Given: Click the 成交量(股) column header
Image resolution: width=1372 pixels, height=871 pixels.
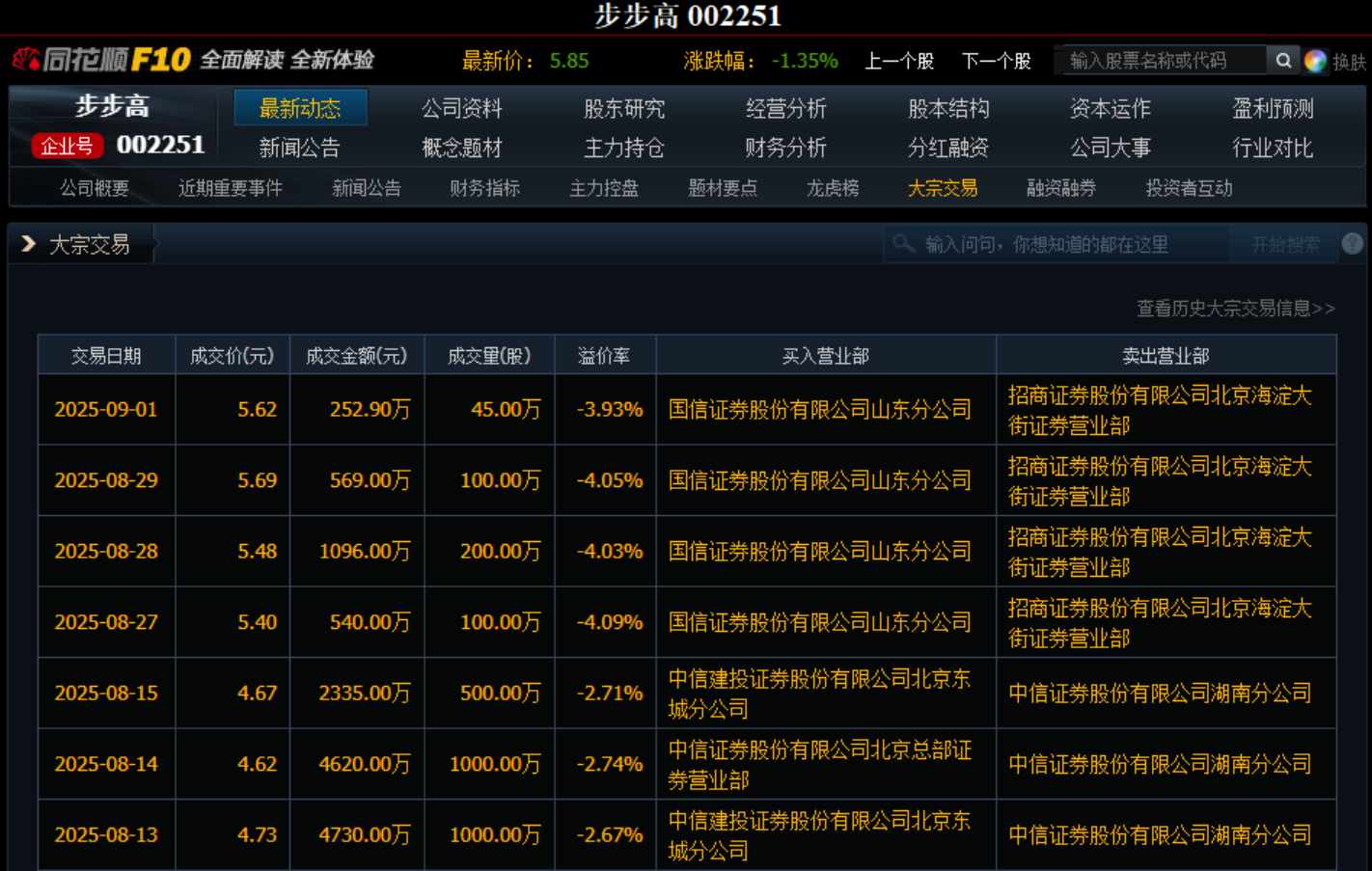Looking at the screenshot, I should click(x=490, y=356).
